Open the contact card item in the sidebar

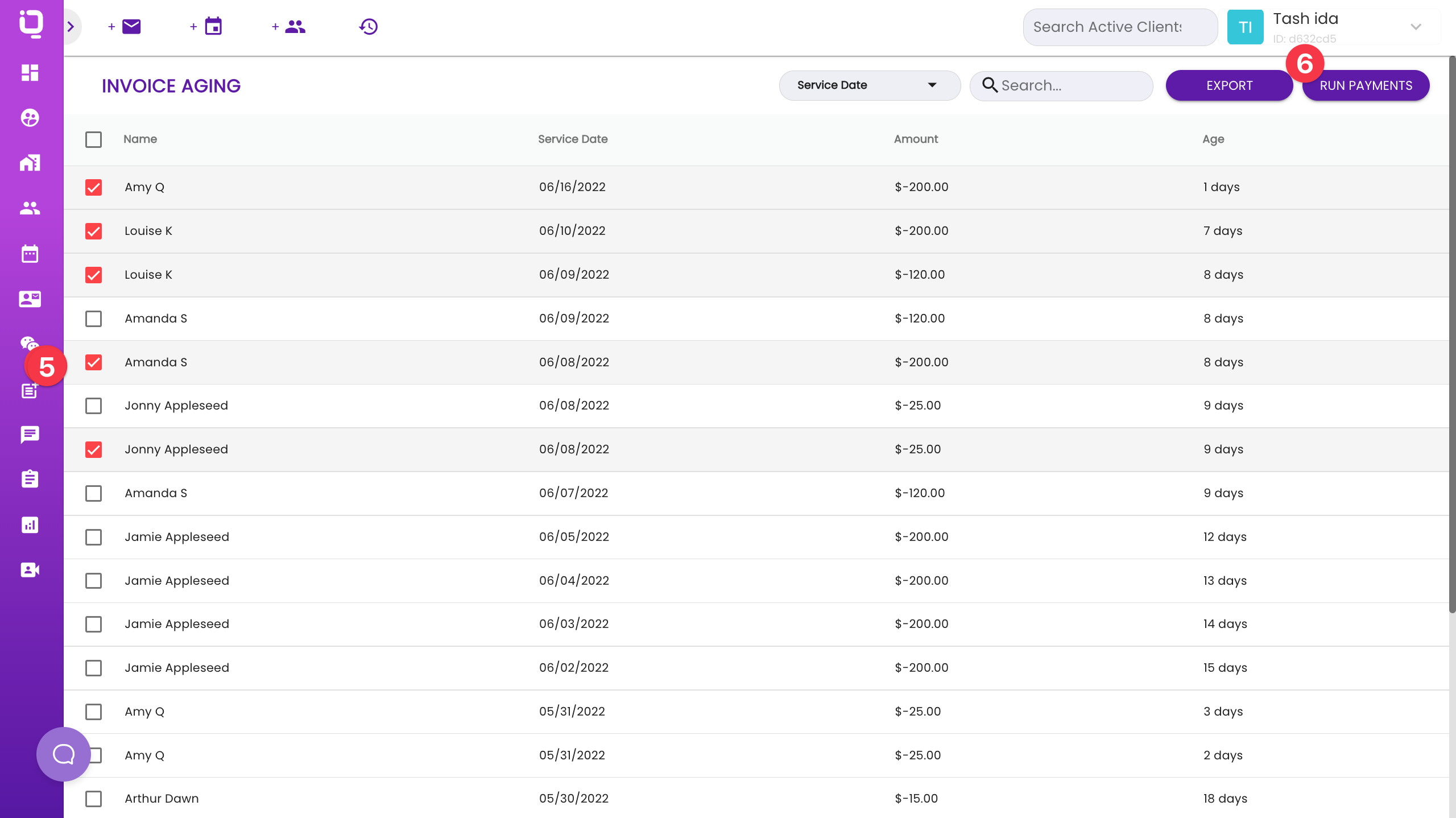(x=29, y=299)
